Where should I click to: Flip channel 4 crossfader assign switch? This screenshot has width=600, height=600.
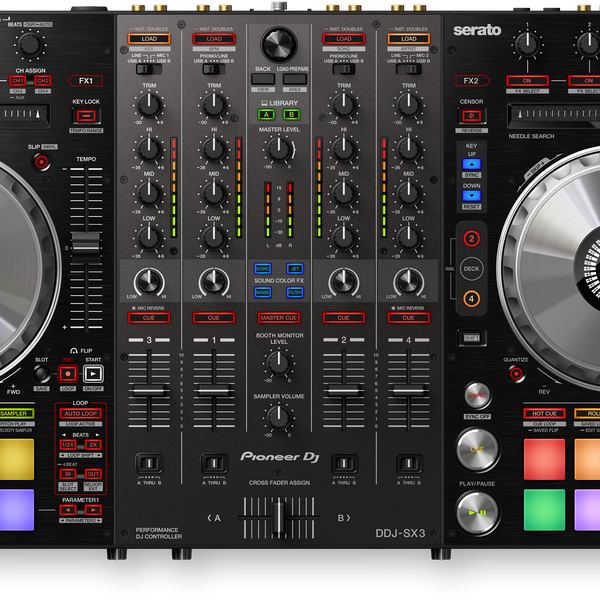tap(409, 463)
